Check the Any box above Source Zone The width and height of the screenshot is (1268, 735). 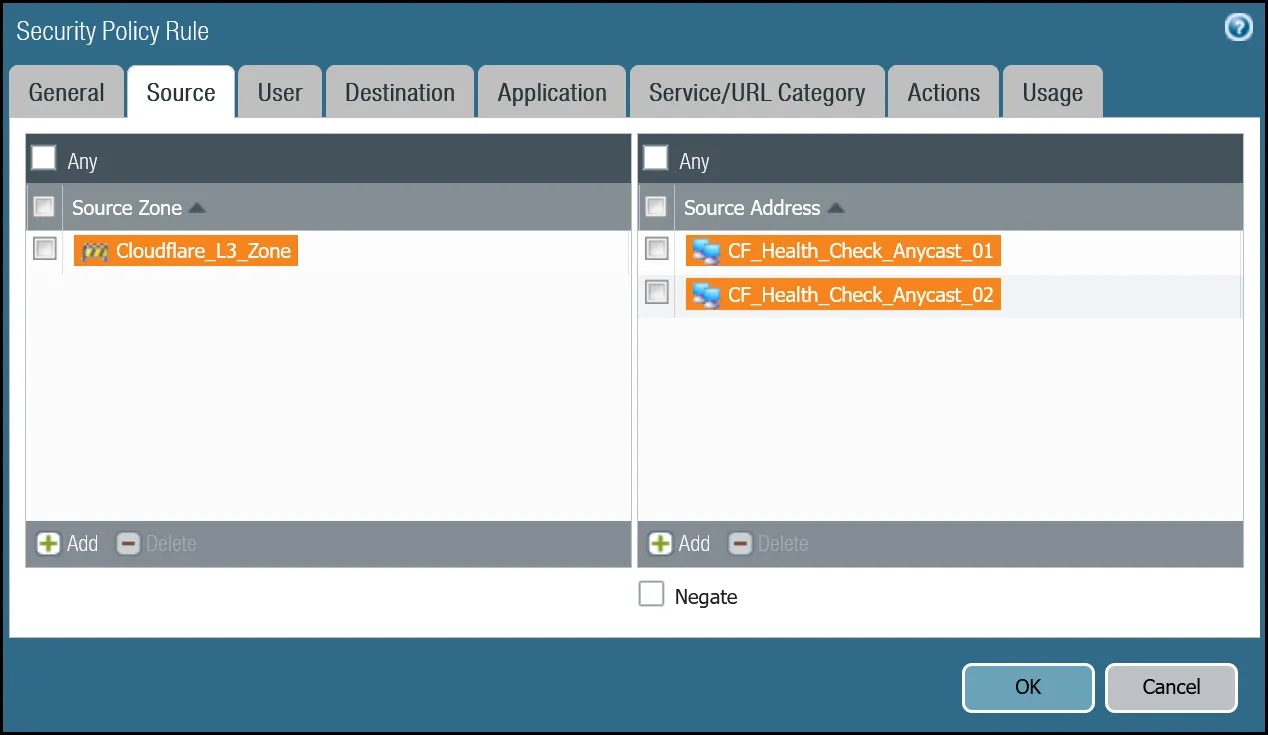pyautogui.click(x=44, y=159)
